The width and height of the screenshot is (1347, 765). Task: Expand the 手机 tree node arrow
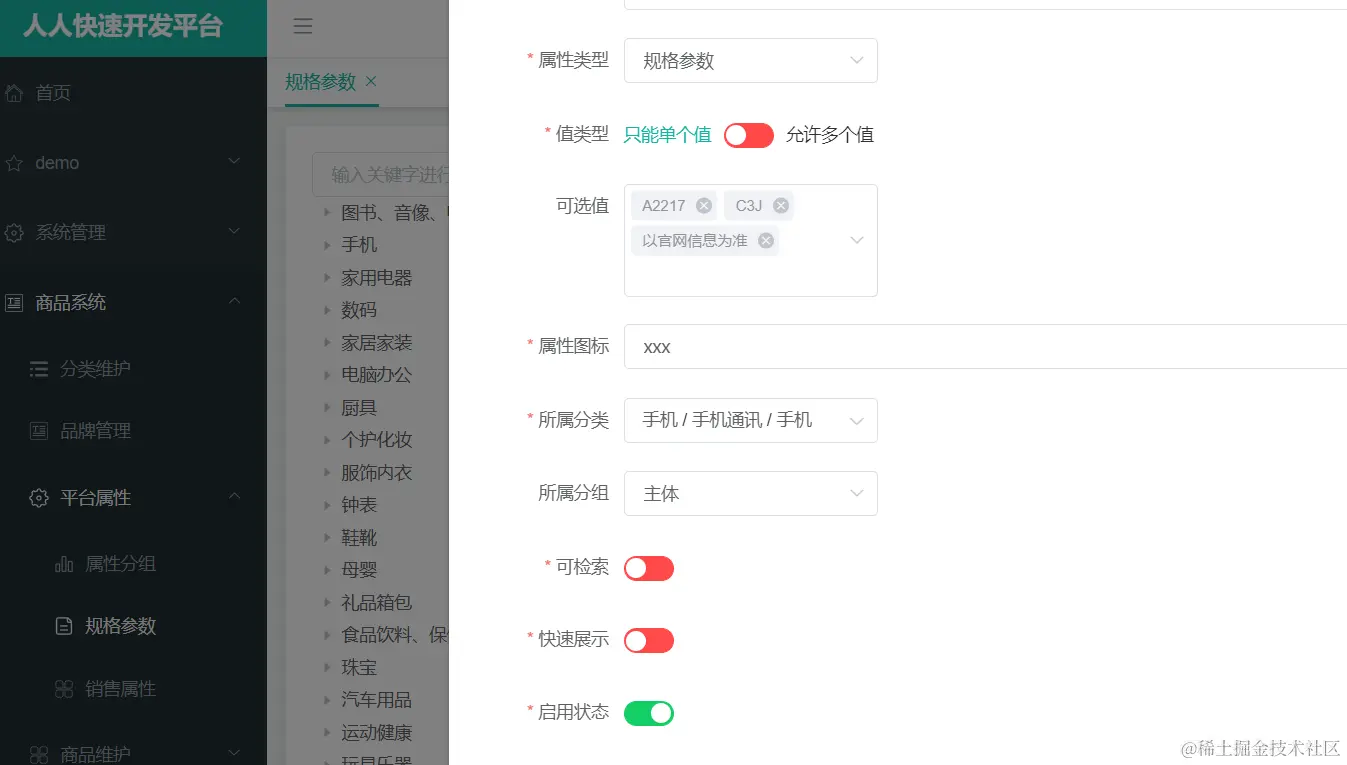[x=327, y=245]
